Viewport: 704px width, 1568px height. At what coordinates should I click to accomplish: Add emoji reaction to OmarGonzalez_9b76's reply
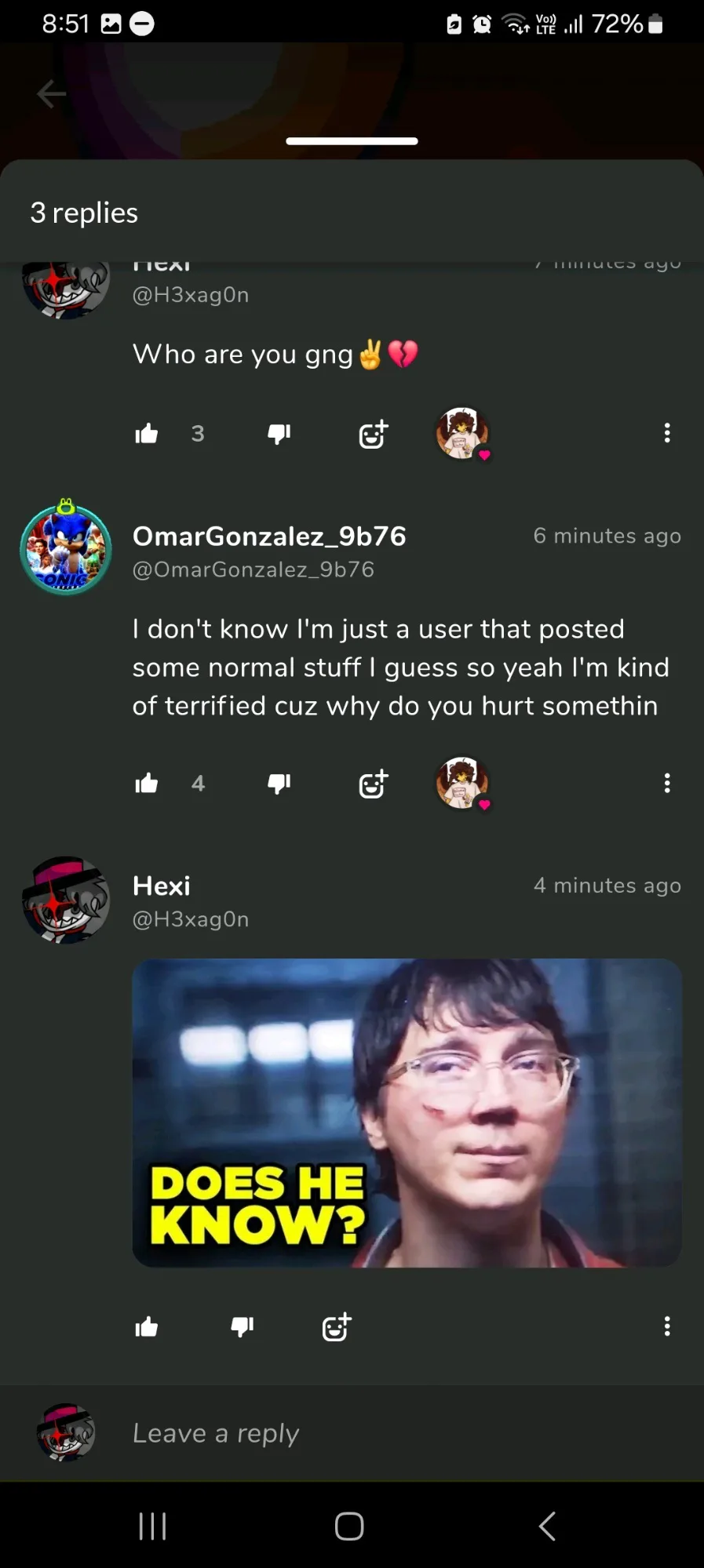[373, 784]
